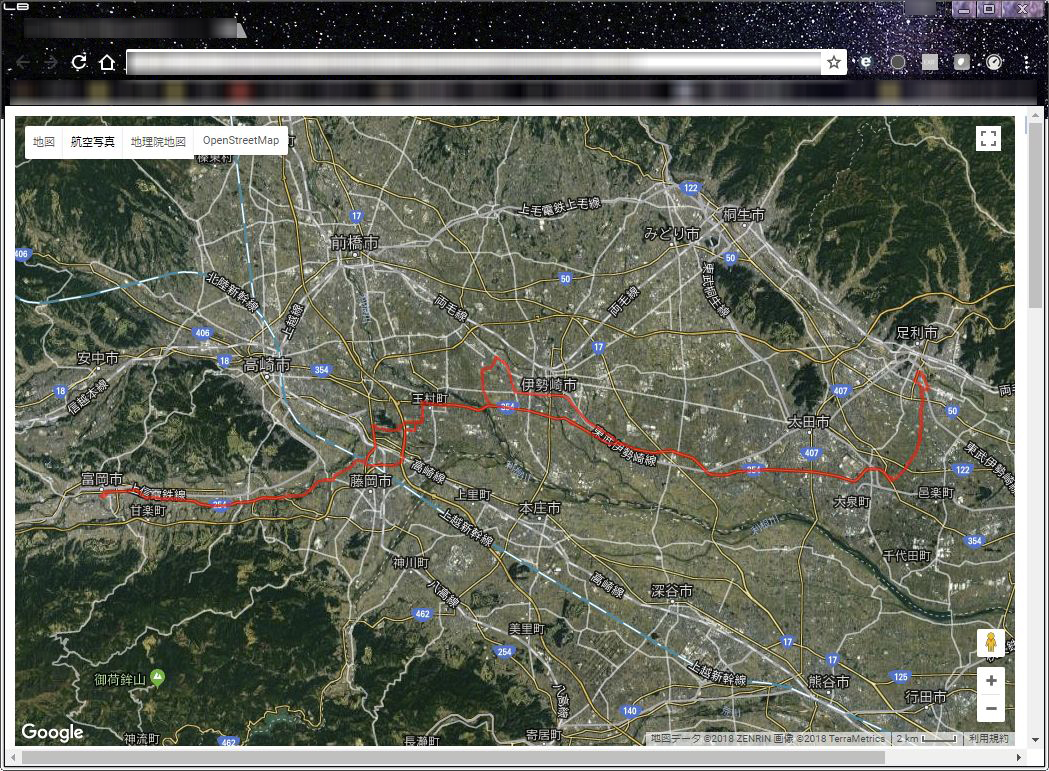1049x771 pixels.
Task: Toggle fullscreen map view
Action: pyautogui.click(x=988, y=139)
